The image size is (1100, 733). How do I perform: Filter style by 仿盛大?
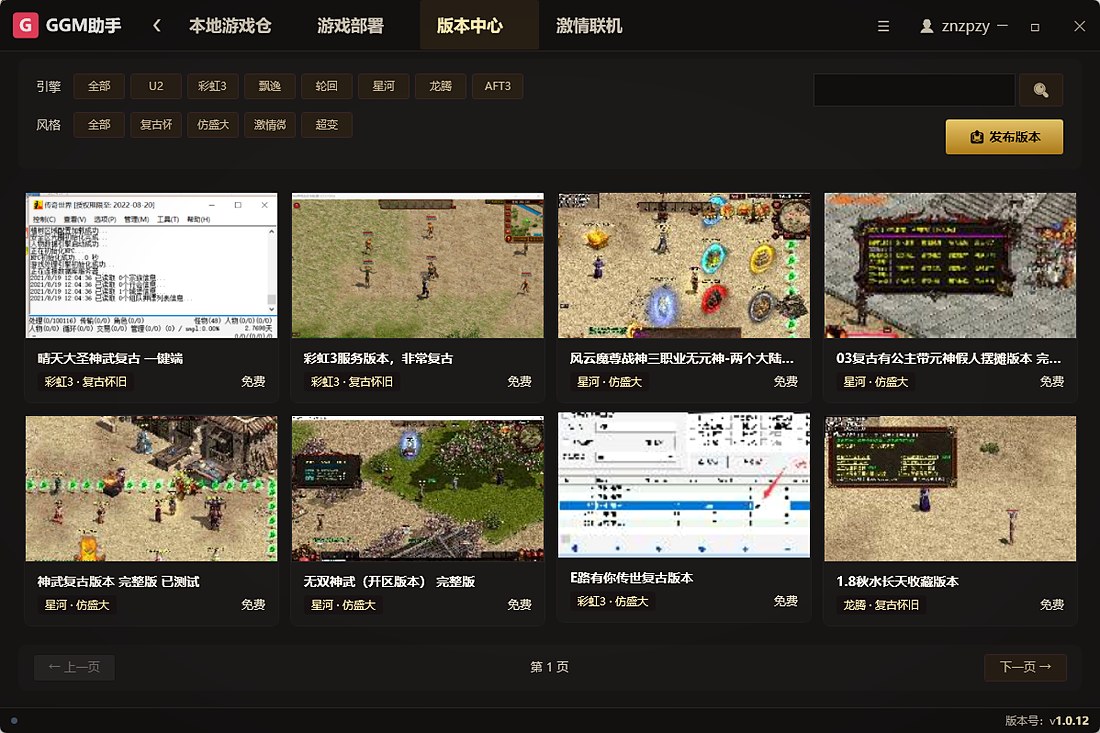(x=213, y=125)
